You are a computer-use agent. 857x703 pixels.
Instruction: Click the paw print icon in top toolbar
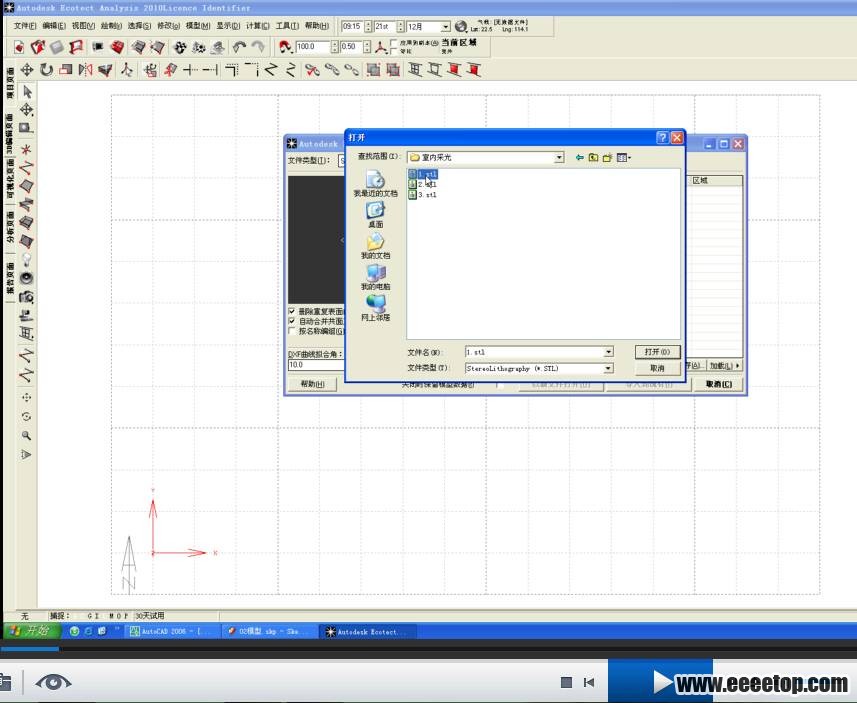pyautogui.click(x=180, y=47)
